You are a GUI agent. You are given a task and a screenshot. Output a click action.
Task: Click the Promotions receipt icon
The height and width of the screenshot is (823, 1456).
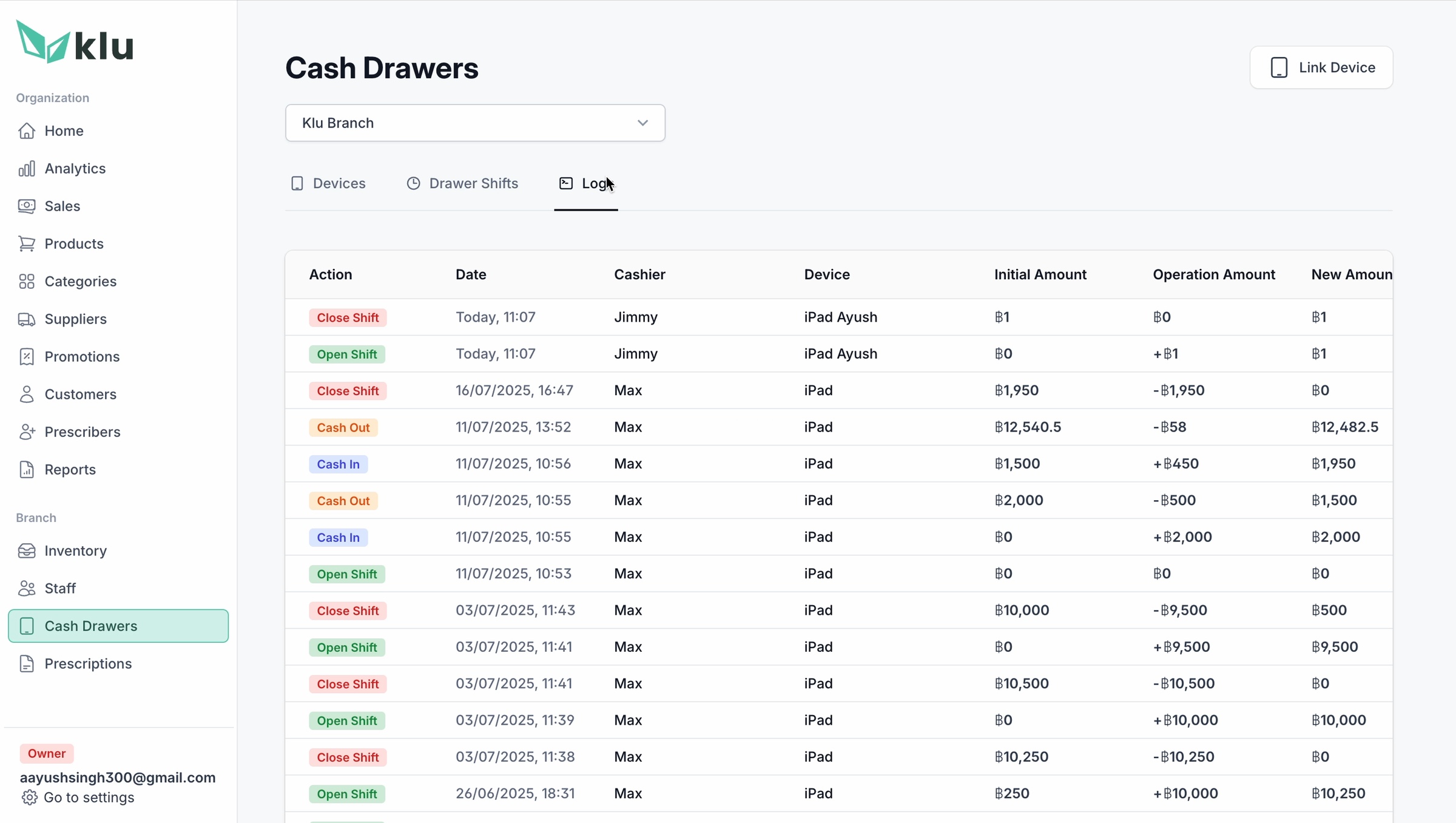(x=27, y=356)
